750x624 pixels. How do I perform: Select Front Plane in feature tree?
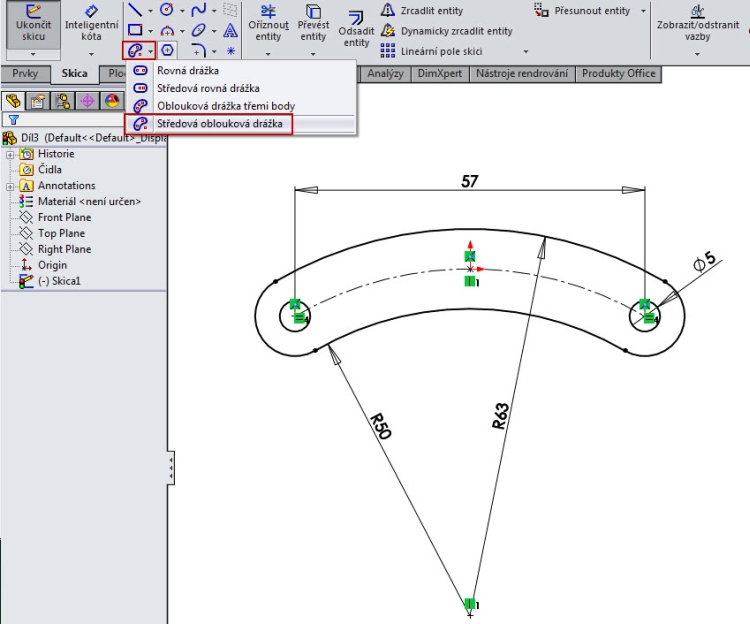click(55, 218)
